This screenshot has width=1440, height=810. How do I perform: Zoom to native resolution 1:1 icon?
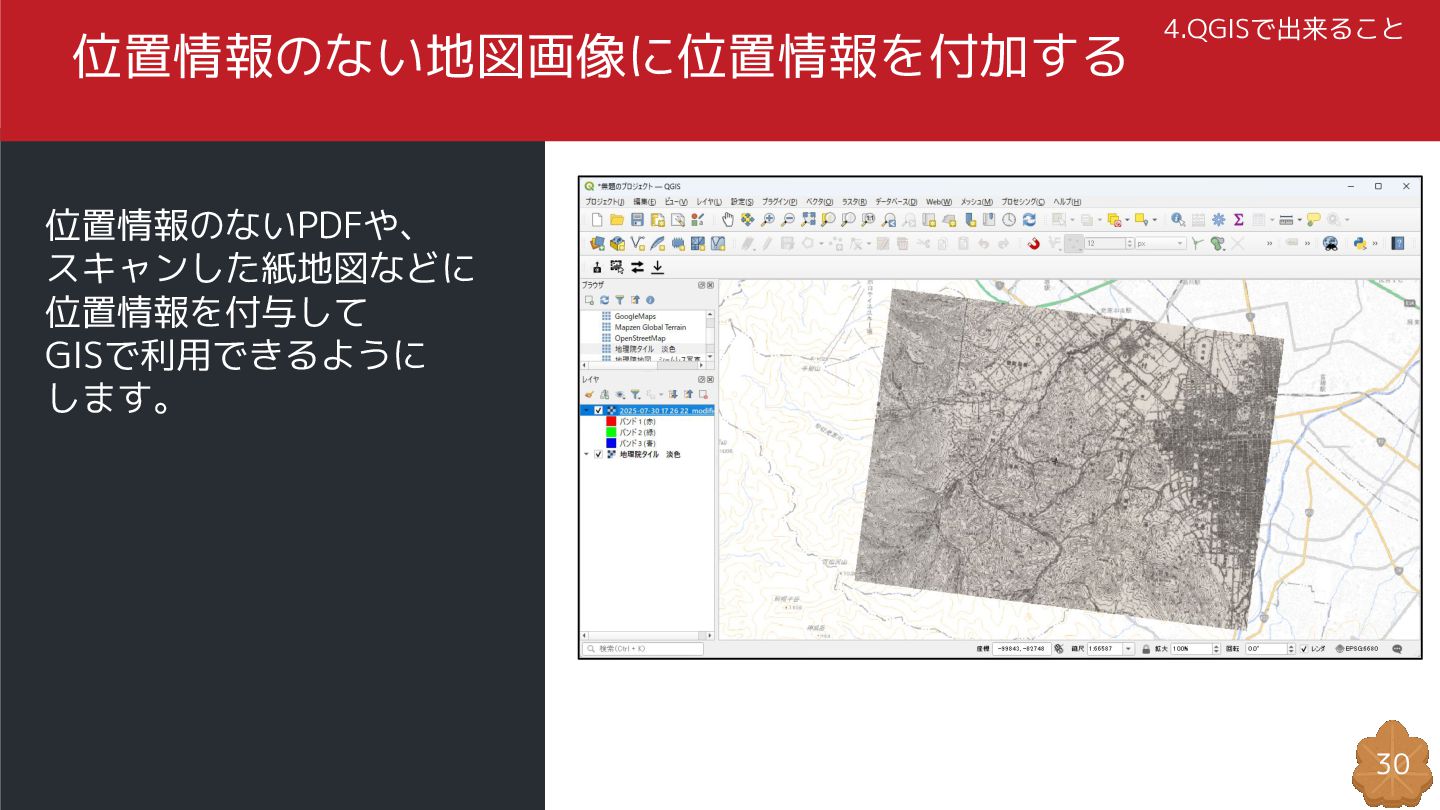click(x=868, y=219)
